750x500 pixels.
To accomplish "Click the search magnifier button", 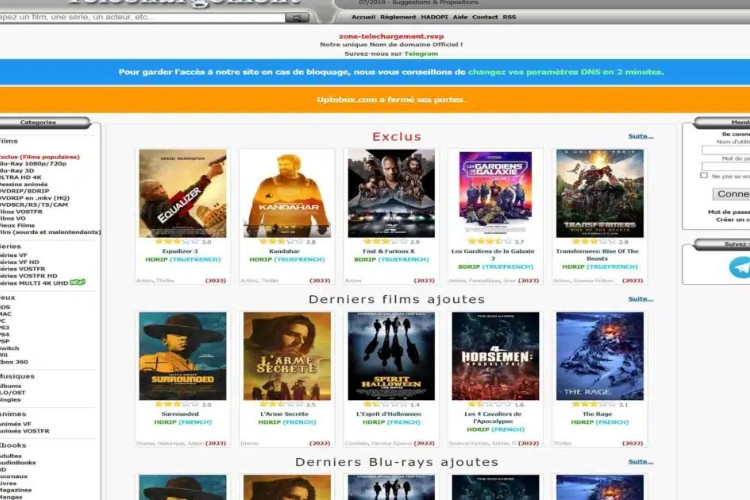I will pos(297,18).
